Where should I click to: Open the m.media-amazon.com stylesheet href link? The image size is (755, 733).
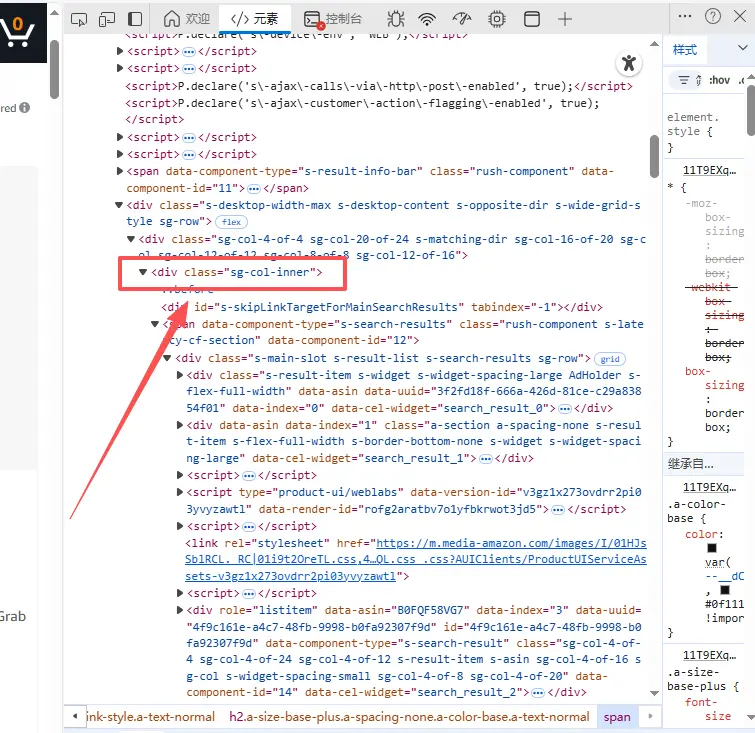416,560
